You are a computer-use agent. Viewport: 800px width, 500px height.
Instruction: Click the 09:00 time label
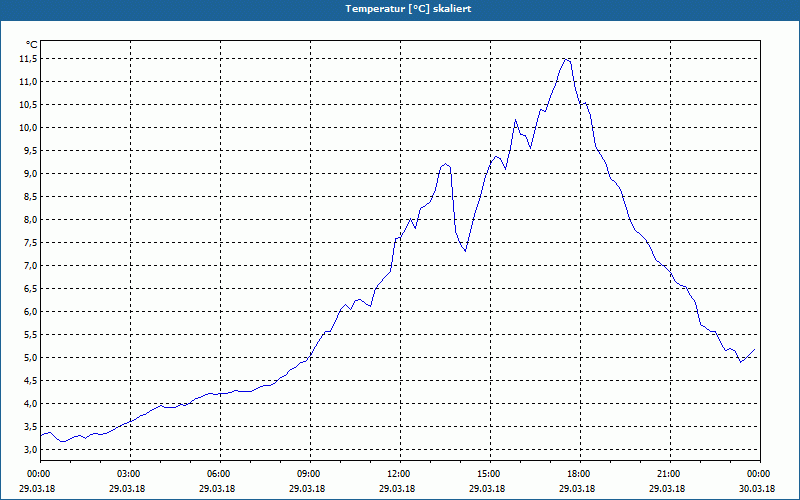coord(310,474)
